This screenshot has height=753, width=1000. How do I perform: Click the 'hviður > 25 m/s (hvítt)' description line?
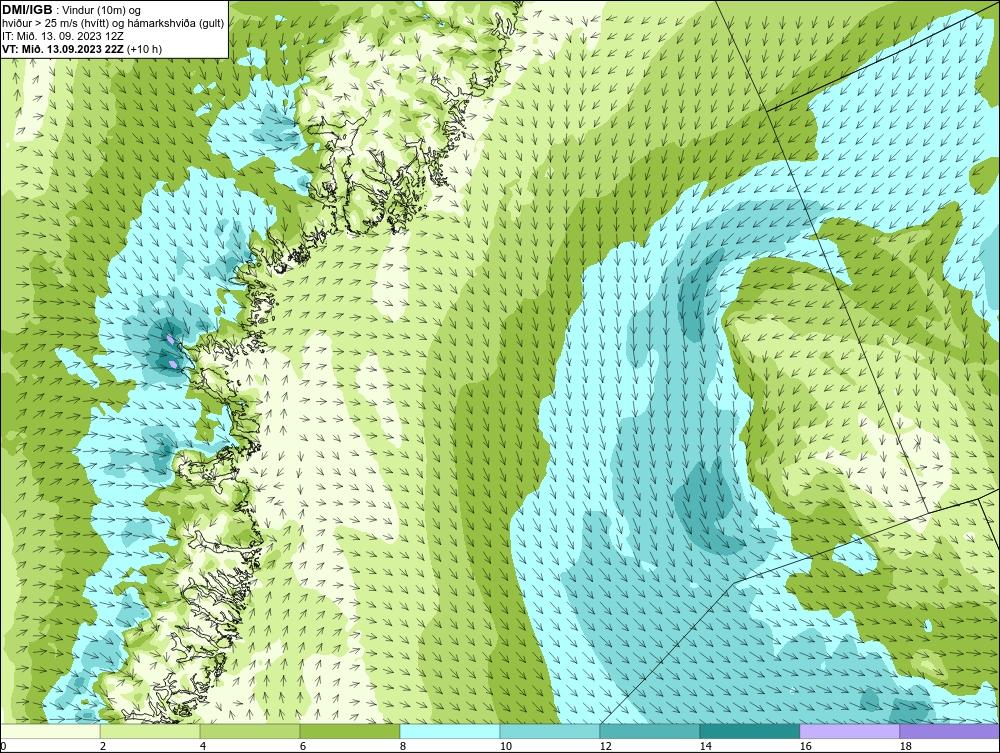tap(114, 24)
